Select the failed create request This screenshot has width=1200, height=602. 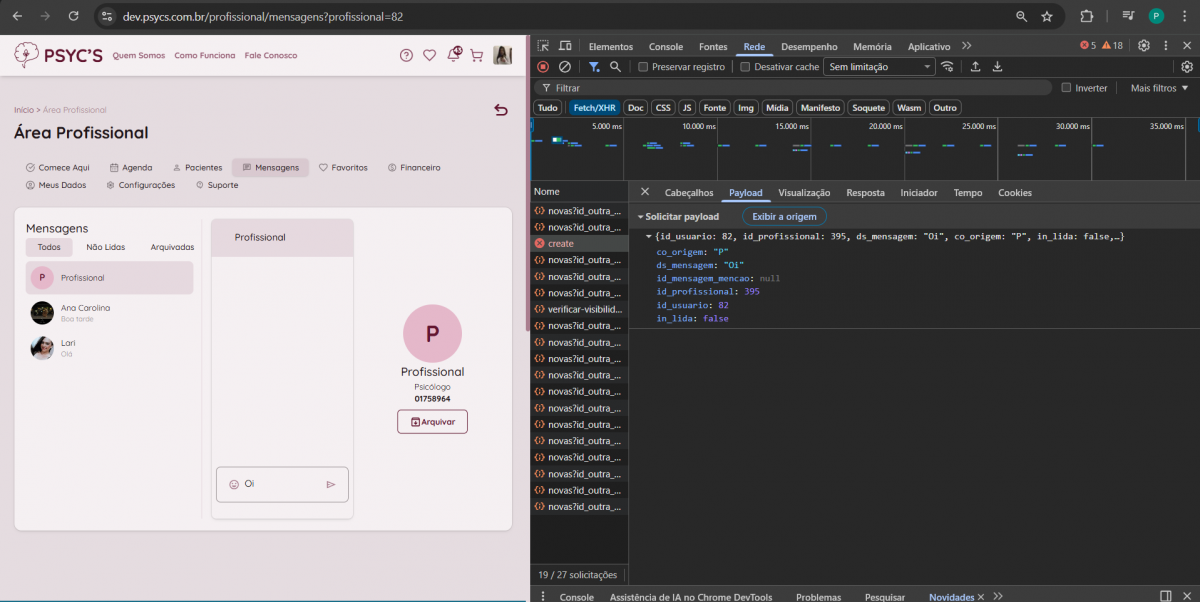coord(561,244)
